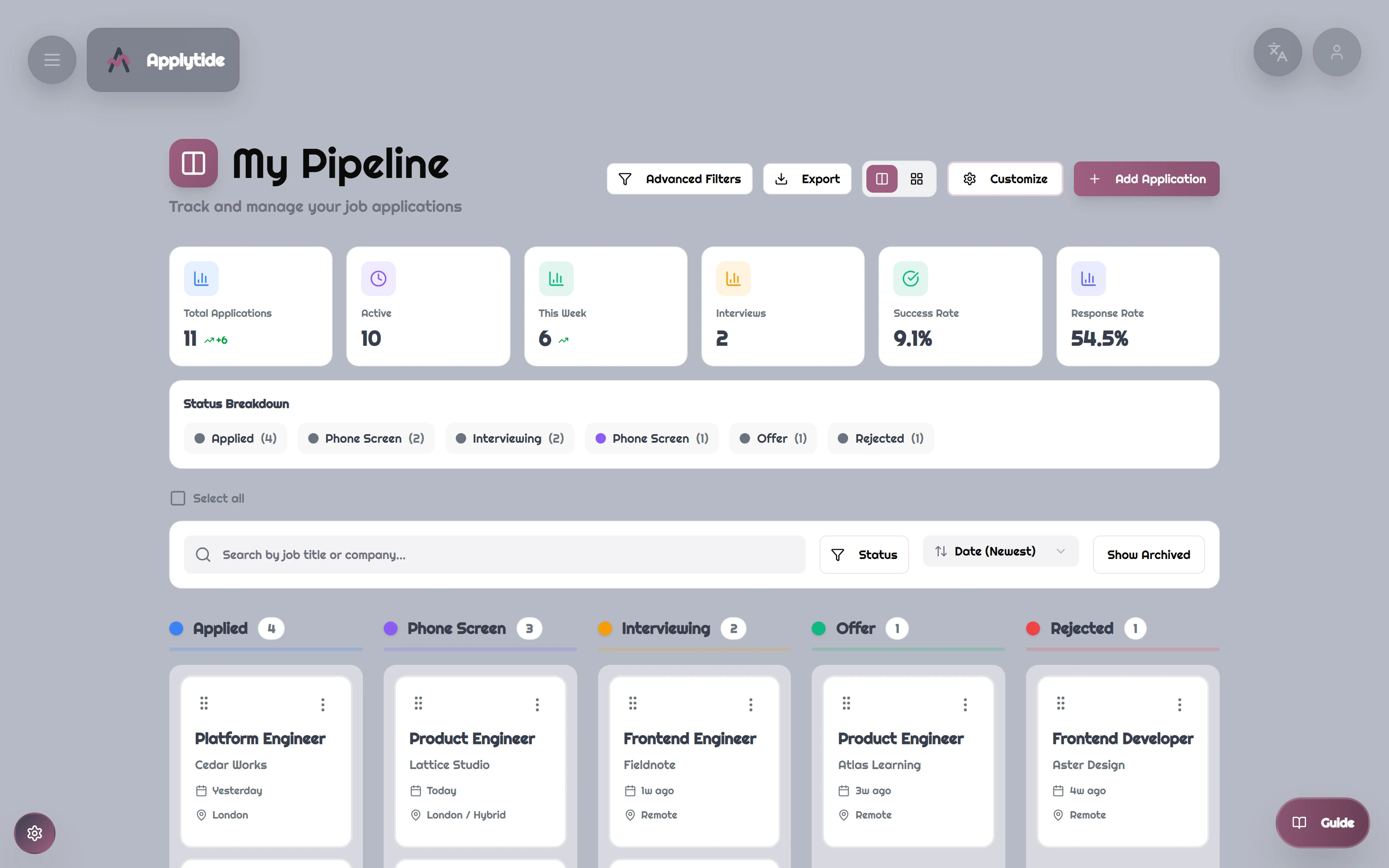This screenshot has height=868, width=1389.
Task: Click the green Offer column dot
Action: tap(819, 628)
